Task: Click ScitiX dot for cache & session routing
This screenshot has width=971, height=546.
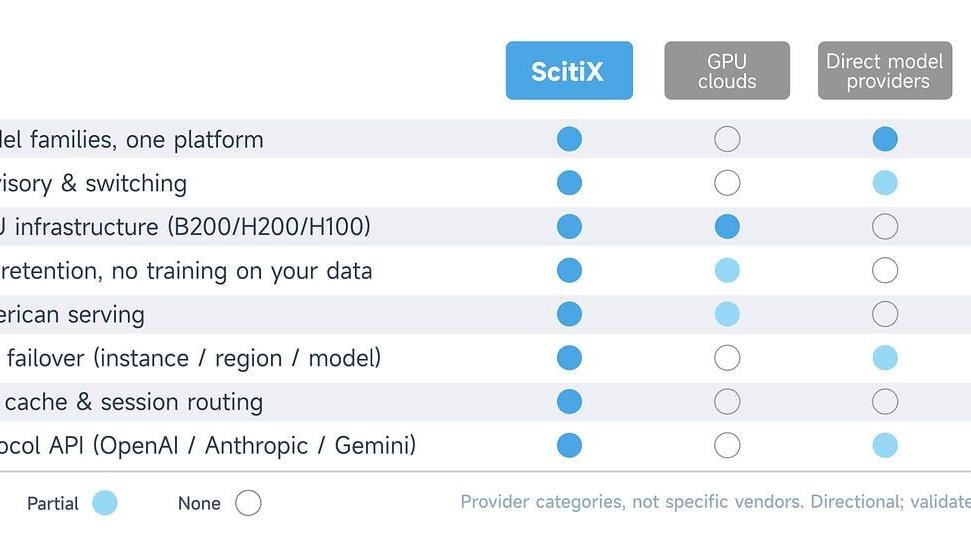Action: pyautogui.click(x=569, y=402)
